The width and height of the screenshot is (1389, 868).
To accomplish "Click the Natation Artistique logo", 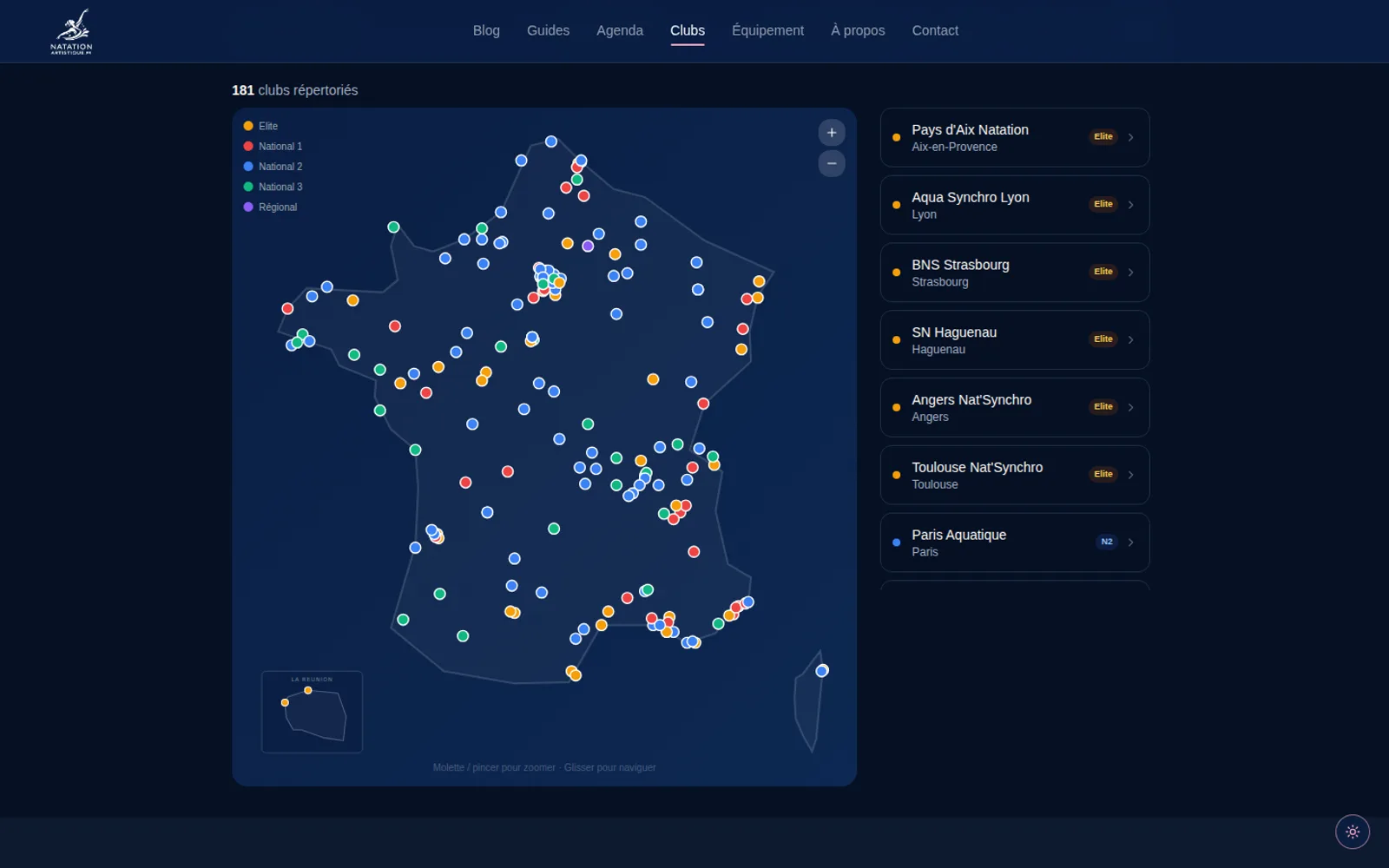I will coord(71,31).
